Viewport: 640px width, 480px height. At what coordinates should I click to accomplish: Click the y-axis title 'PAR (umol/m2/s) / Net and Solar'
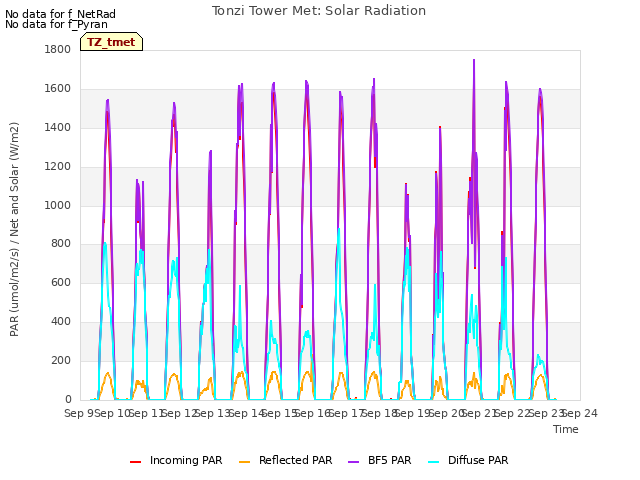coord(14,229)
